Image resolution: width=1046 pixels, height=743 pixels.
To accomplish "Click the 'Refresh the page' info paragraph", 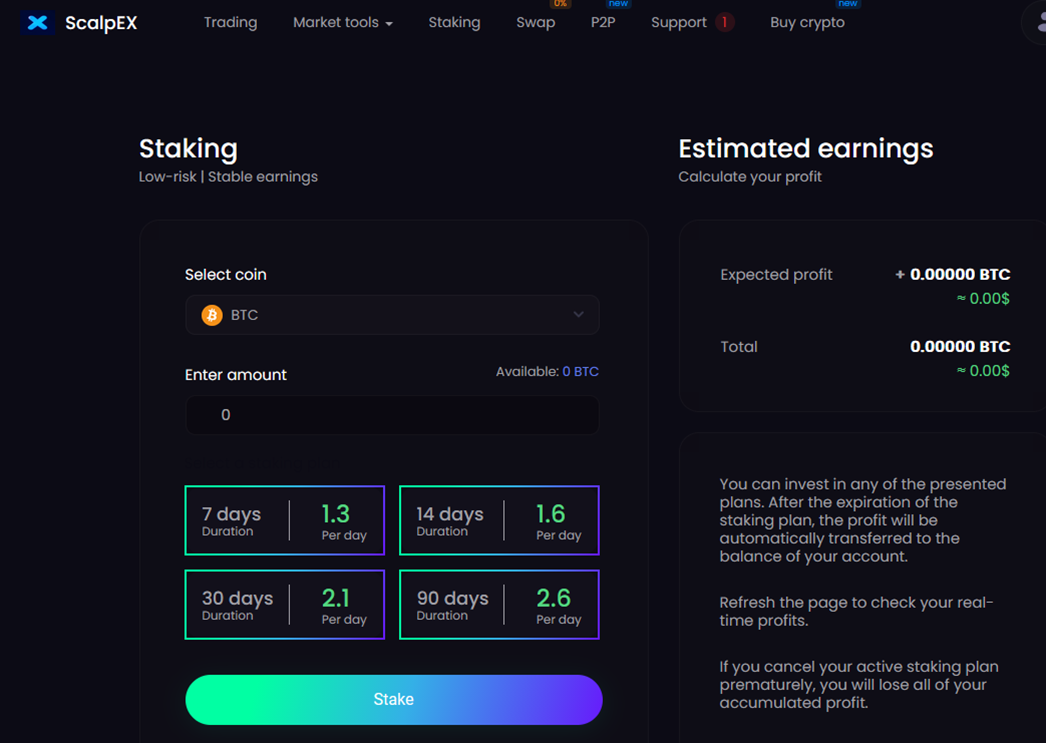I will [856, 612].
